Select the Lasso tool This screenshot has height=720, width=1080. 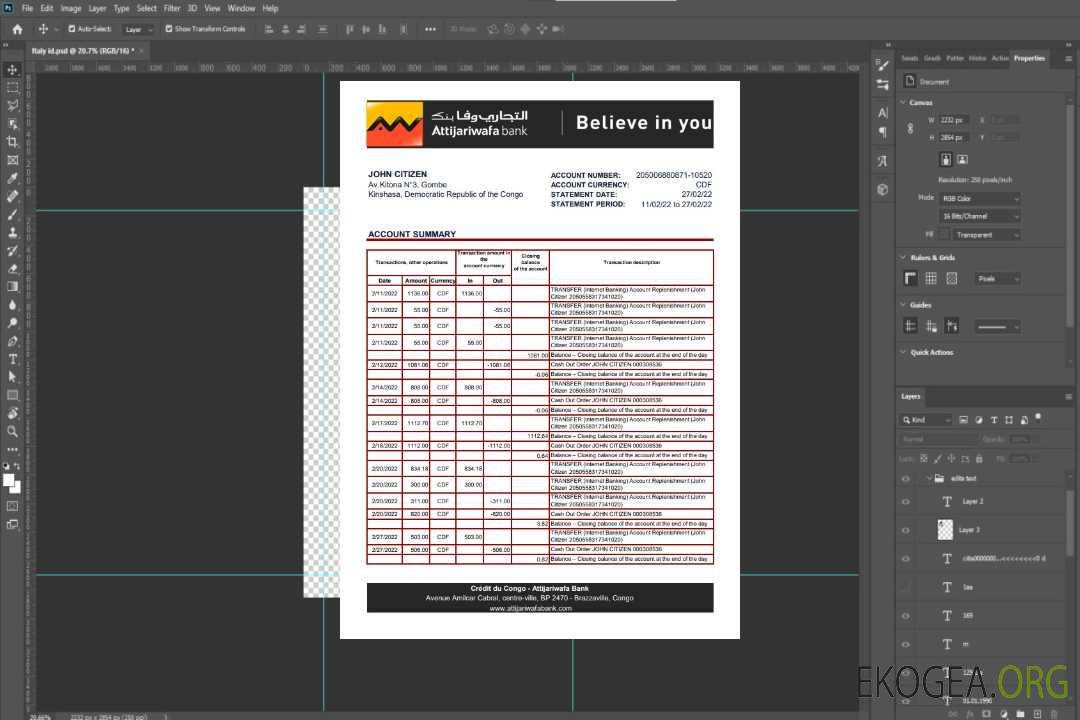coord(12,105)
